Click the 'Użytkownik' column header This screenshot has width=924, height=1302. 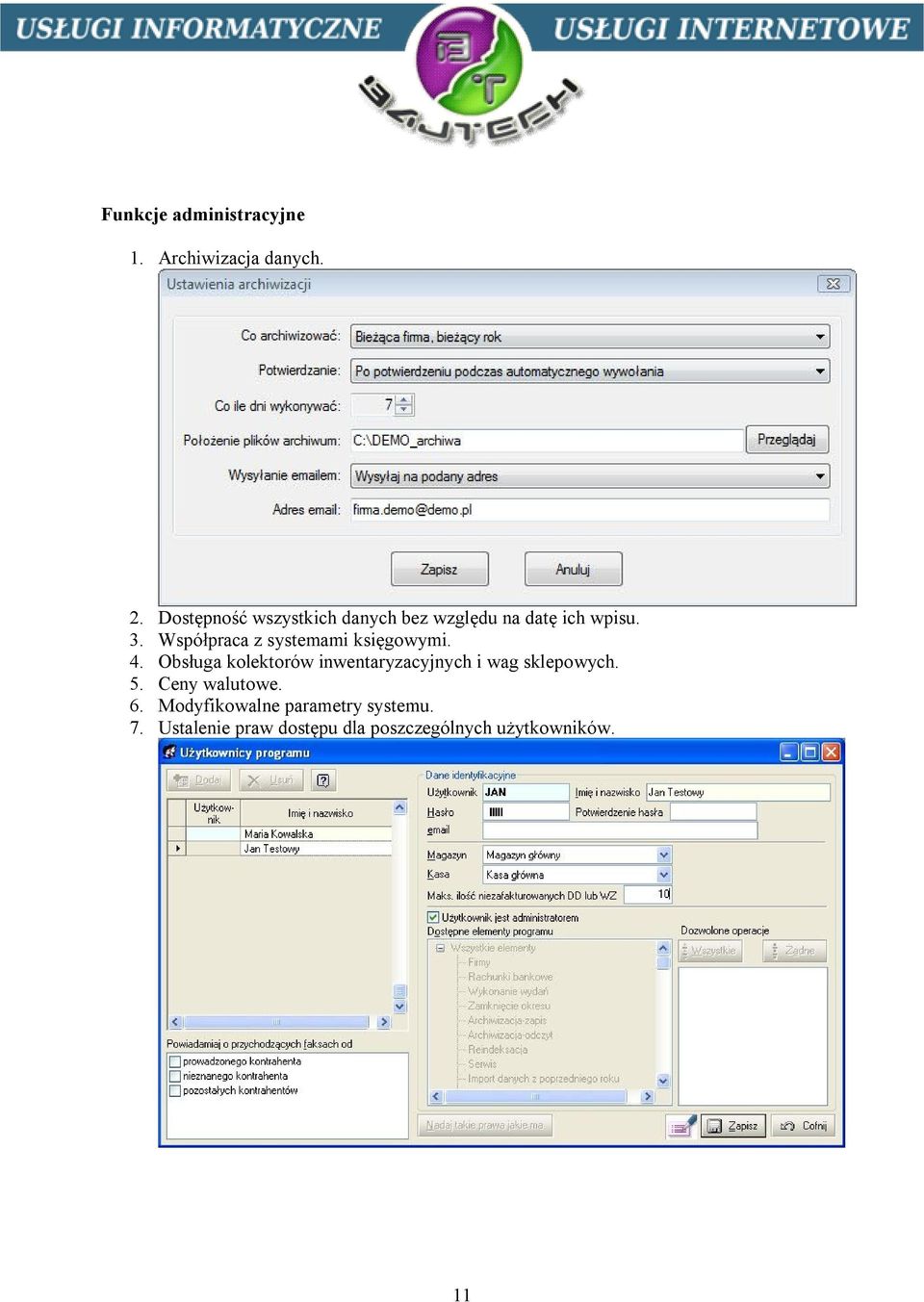pos(213,813)
